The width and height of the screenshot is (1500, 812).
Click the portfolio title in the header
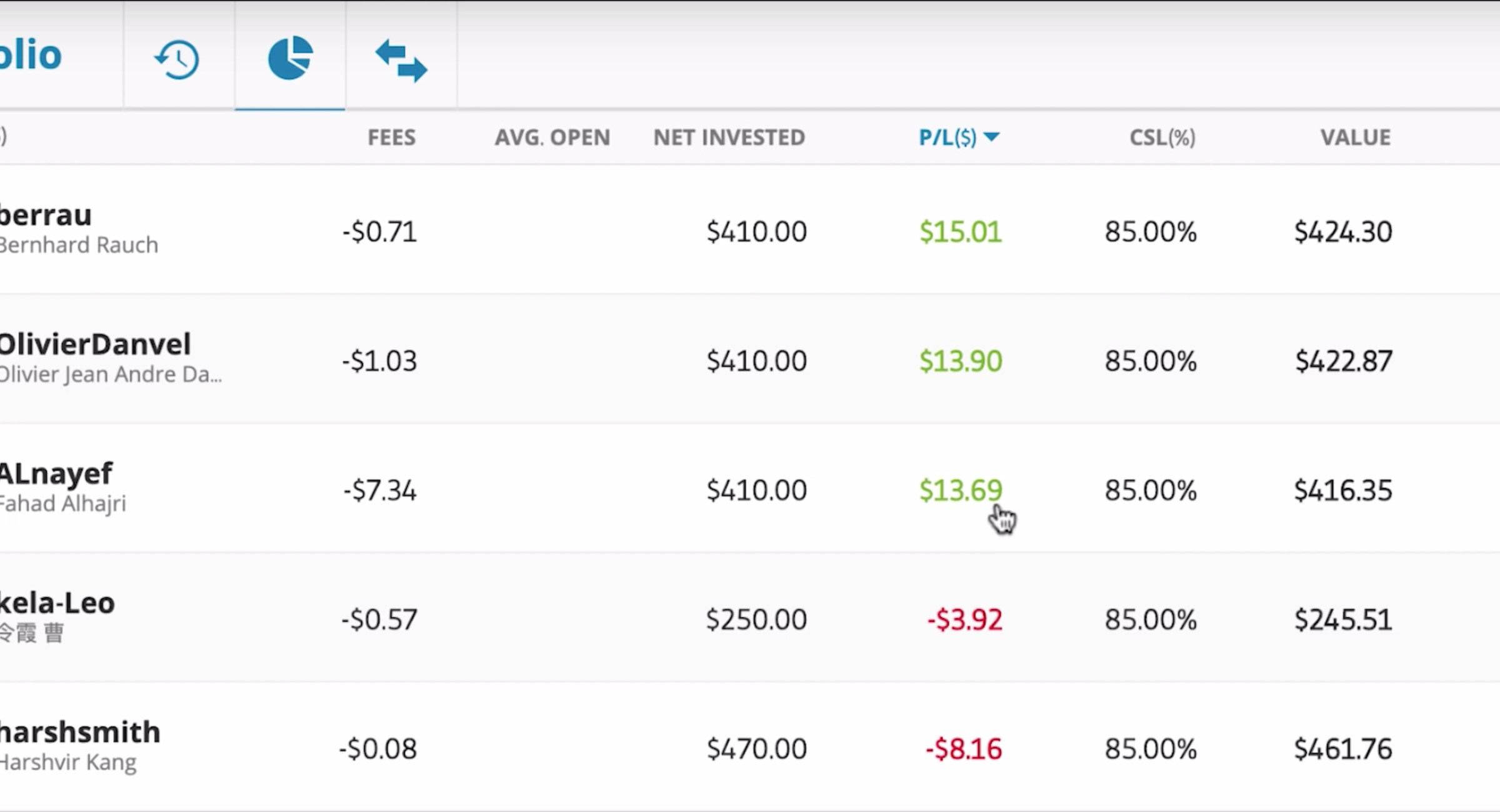31,55
